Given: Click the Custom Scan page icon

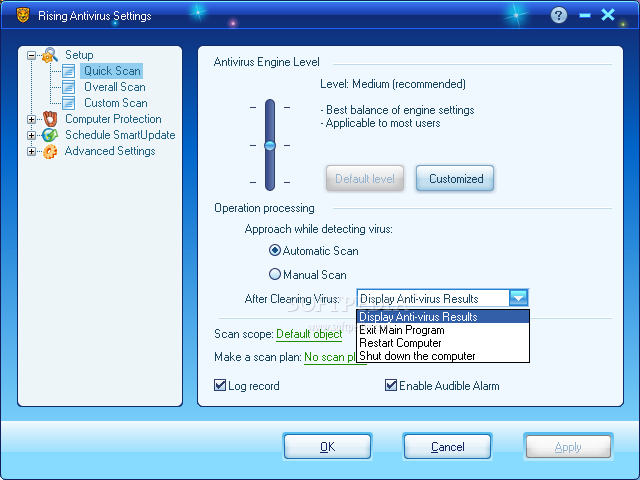Looking at the screenshot, I should coord(69,103).
